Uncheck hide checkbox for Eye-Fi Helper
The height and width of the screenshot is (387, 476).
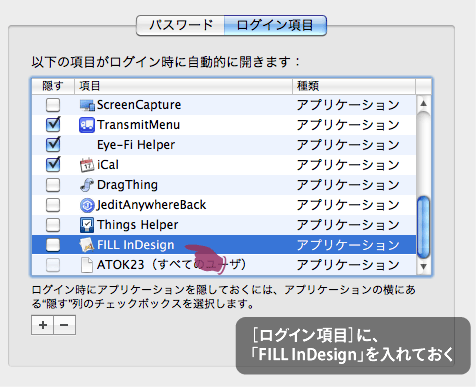(53, 145)
